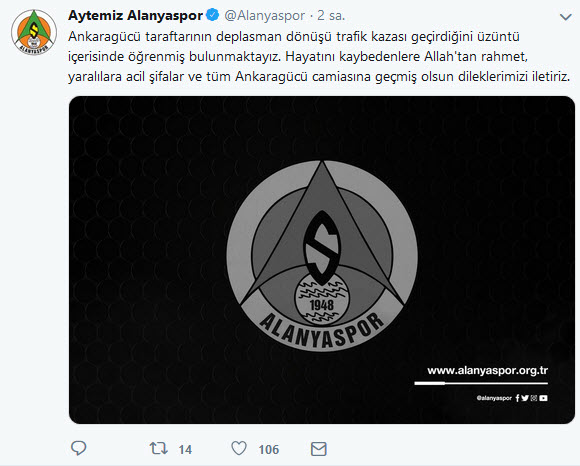Open the tweet options chevron menu
Viewport: 580px width, 466px height.
[565, 17]
